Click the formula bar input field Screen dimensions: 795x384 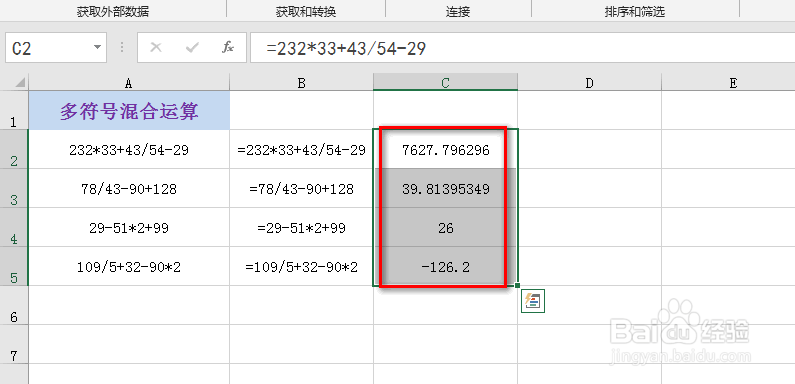click(x=522, y=48)
